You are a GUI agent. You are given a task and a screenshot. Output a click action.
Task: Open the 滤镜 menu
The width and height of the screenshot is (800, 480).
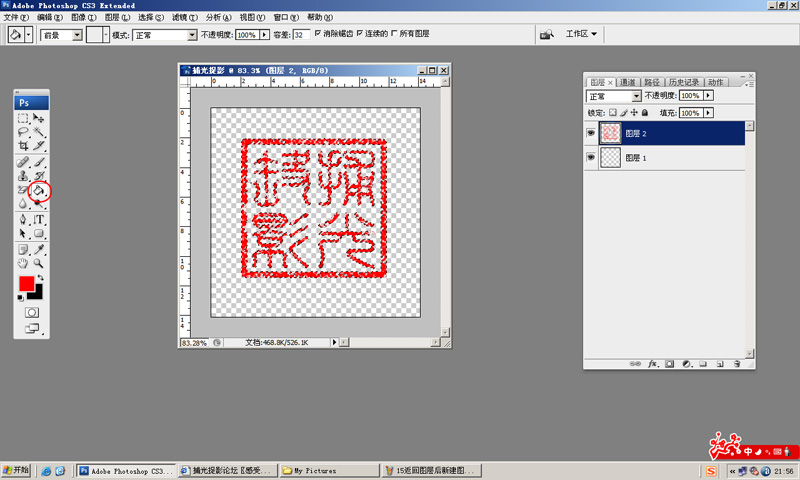pyautogui.click(x=185, y=17)
